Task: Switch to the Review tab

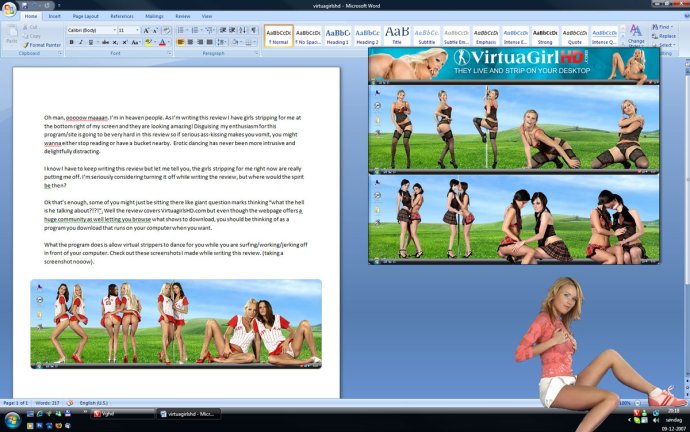Action: click(183, 16)
